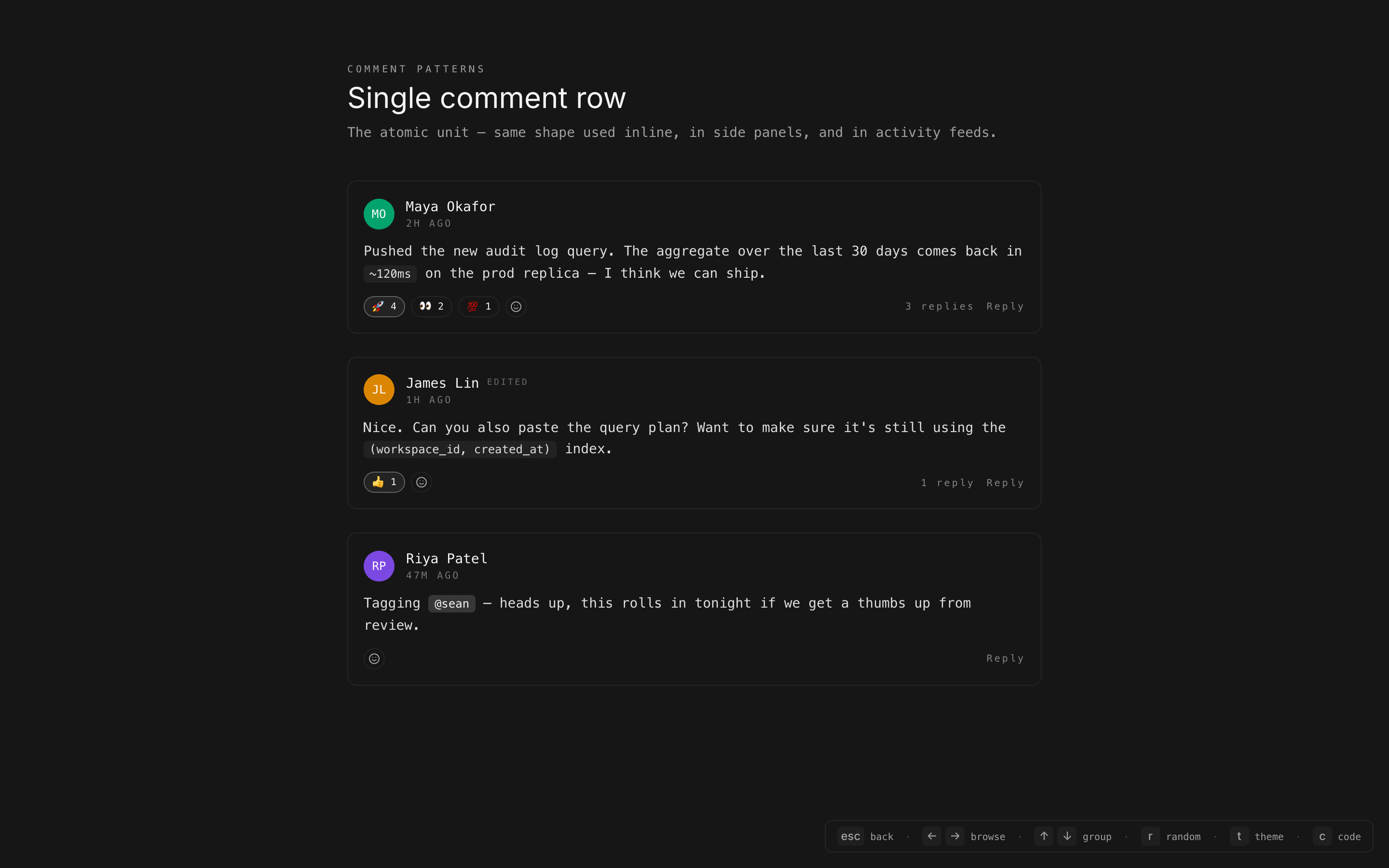The height and width of the screenshot is (868, 1389).
Task: Toggle the eyes reaction with count 2
Action: pos(431,307)
